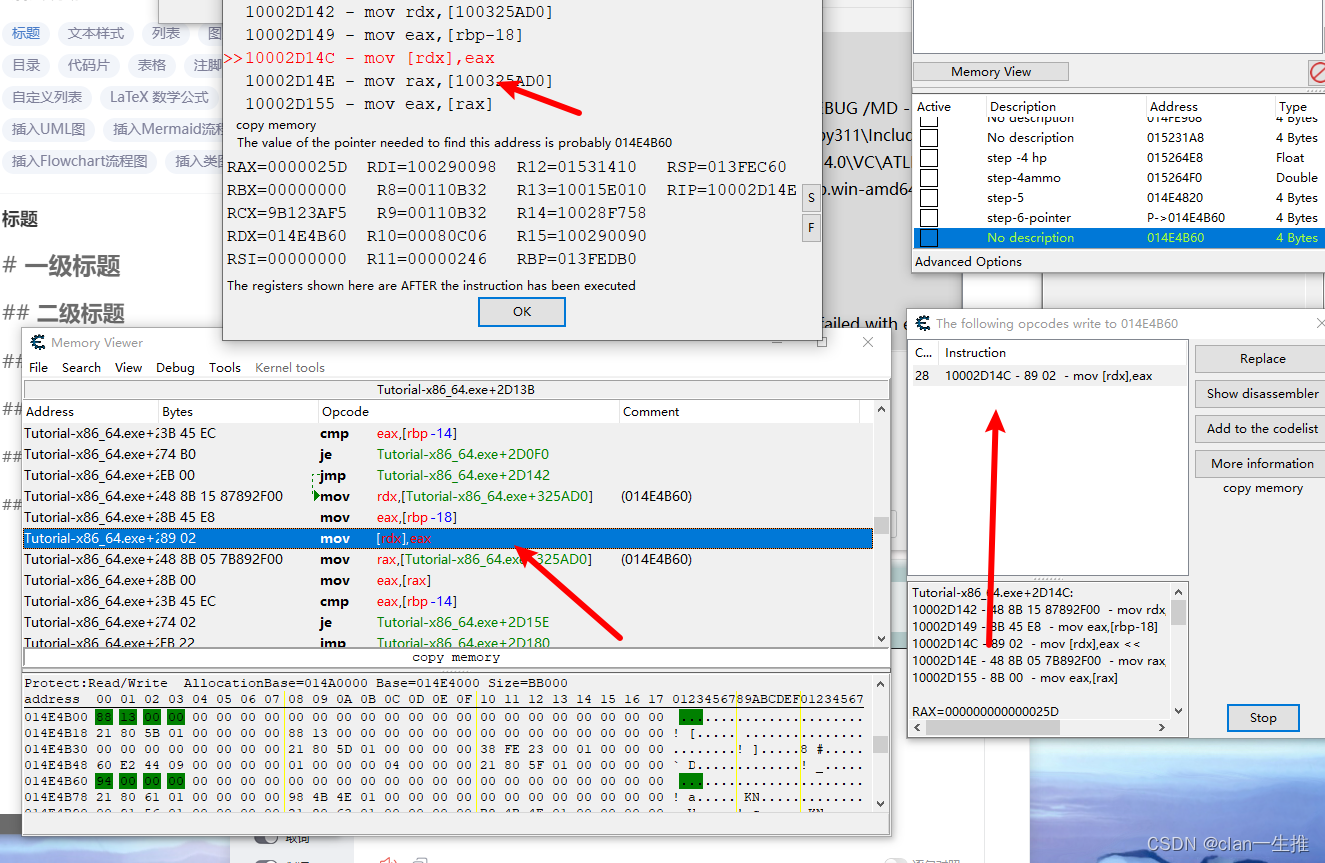Click 目录 to insert a table of contents
The height and width of the screenshot is (863, 1325).
(25, 63)
